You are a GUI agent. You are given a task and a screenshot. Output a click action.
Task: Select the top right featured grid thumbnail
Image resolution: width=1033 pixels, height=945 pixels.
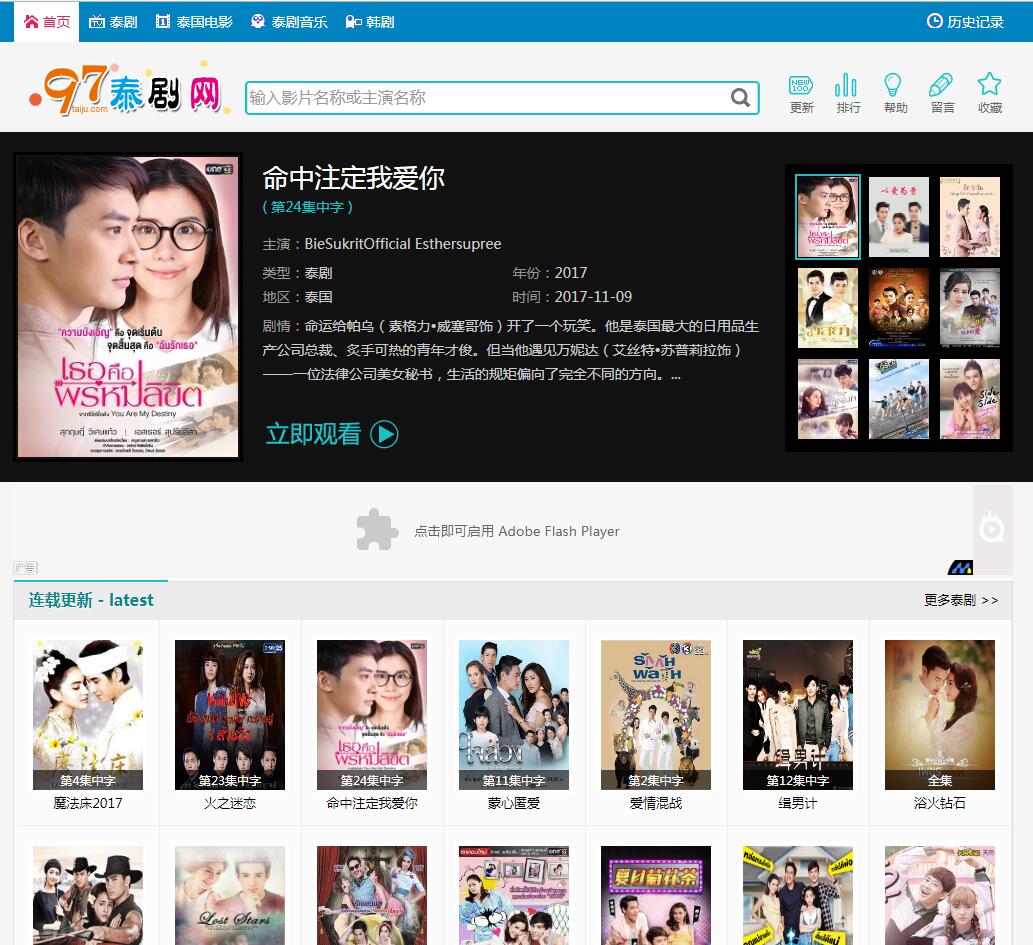(x=969, y=216)
